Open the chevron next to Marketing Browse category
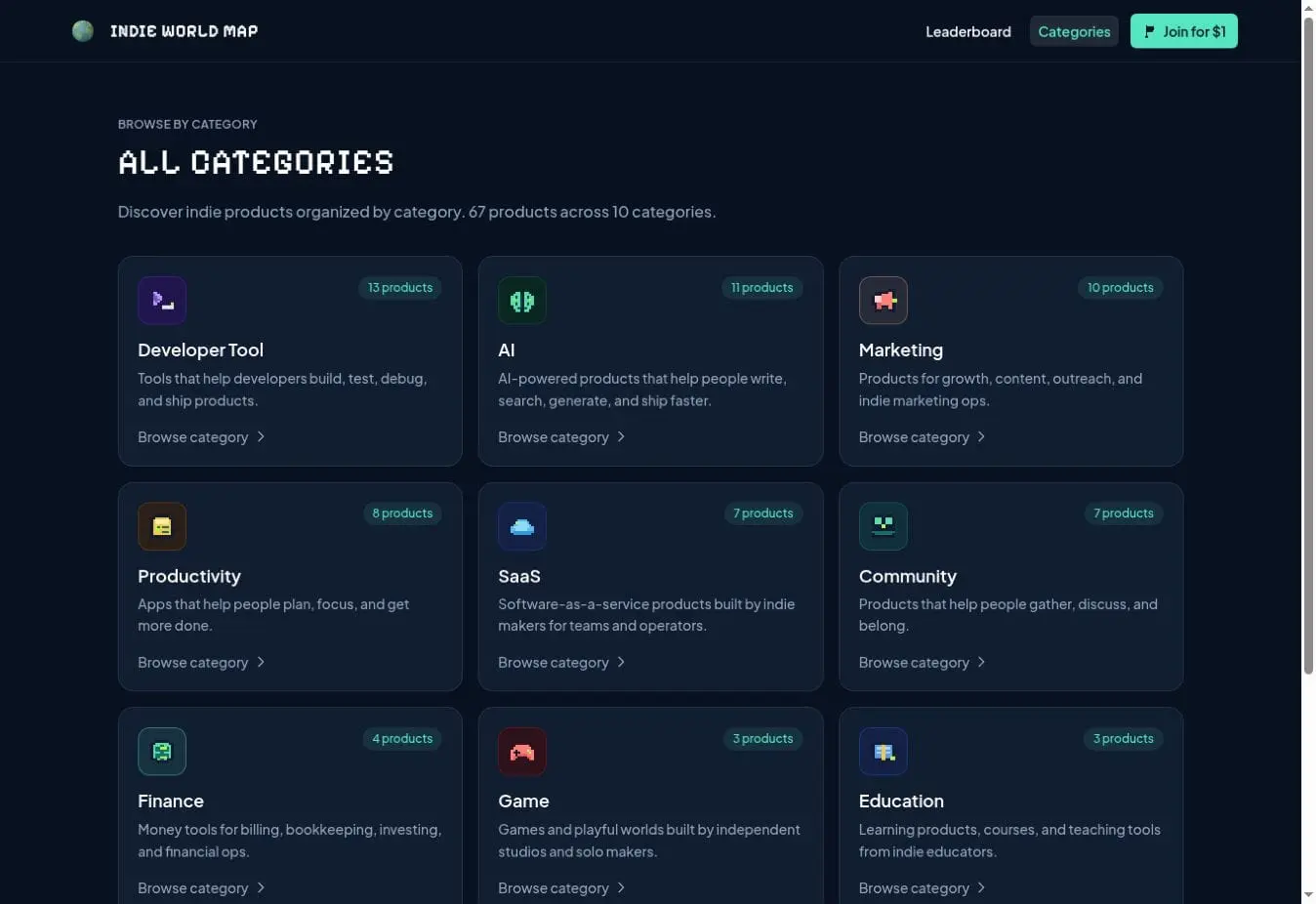 tap(981, 437)
